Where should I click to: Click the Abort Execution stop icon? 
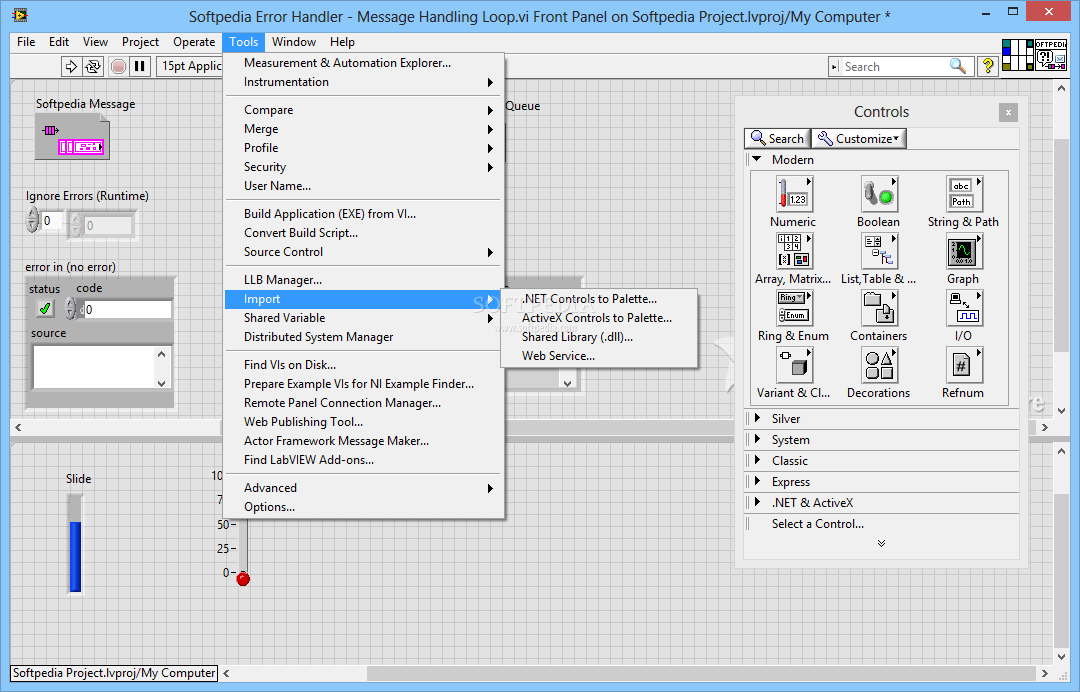coord(118,66)
